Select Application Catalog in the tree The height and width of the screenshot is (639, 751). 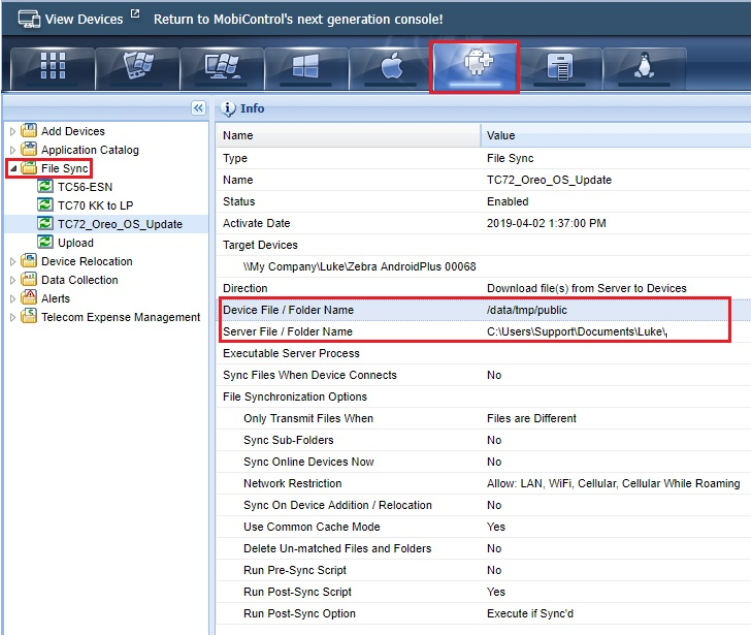[x=90, y=150]
